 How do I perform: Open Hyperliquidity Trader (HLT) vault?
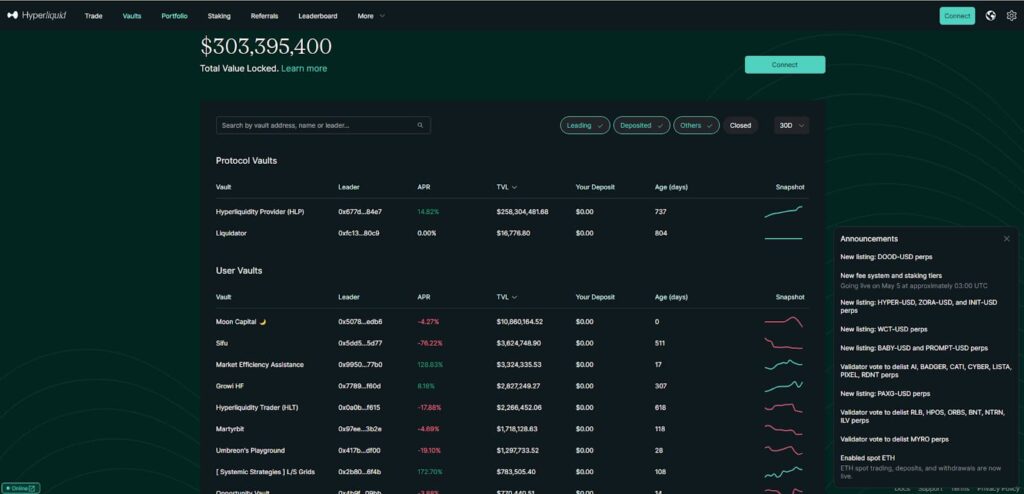click(257, 408)
